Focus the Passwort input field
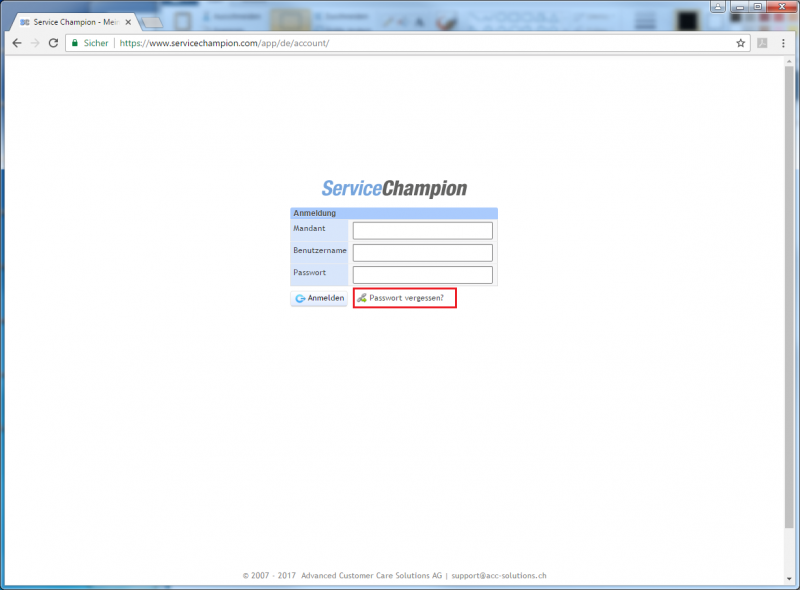Viewport: 800px width, 590px height. pyautogui.click(x=422, y=275)
